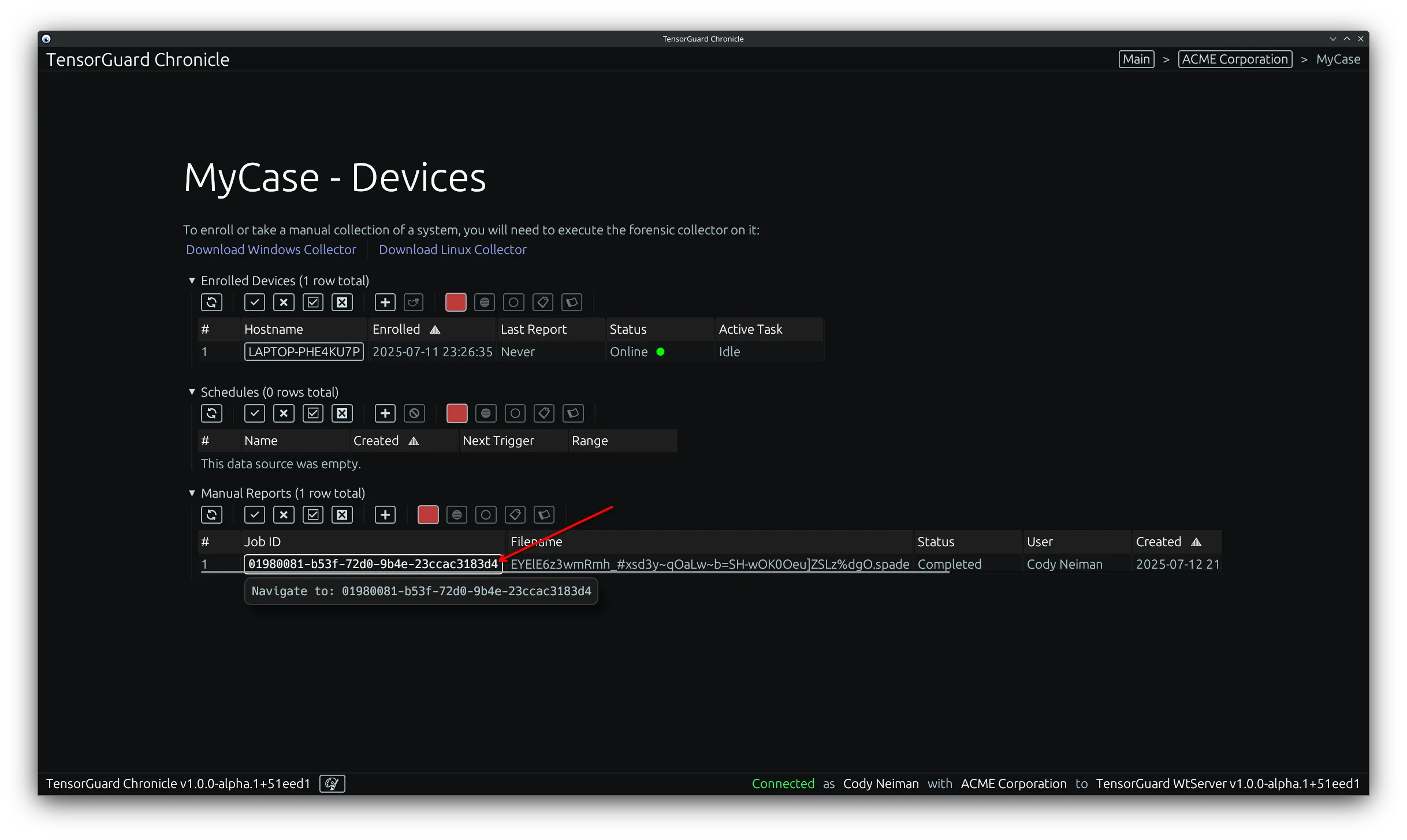Collapse the Enrolled Devices section
The width and height of the screenshot is (1407, 840).
[x=192, y=281]
